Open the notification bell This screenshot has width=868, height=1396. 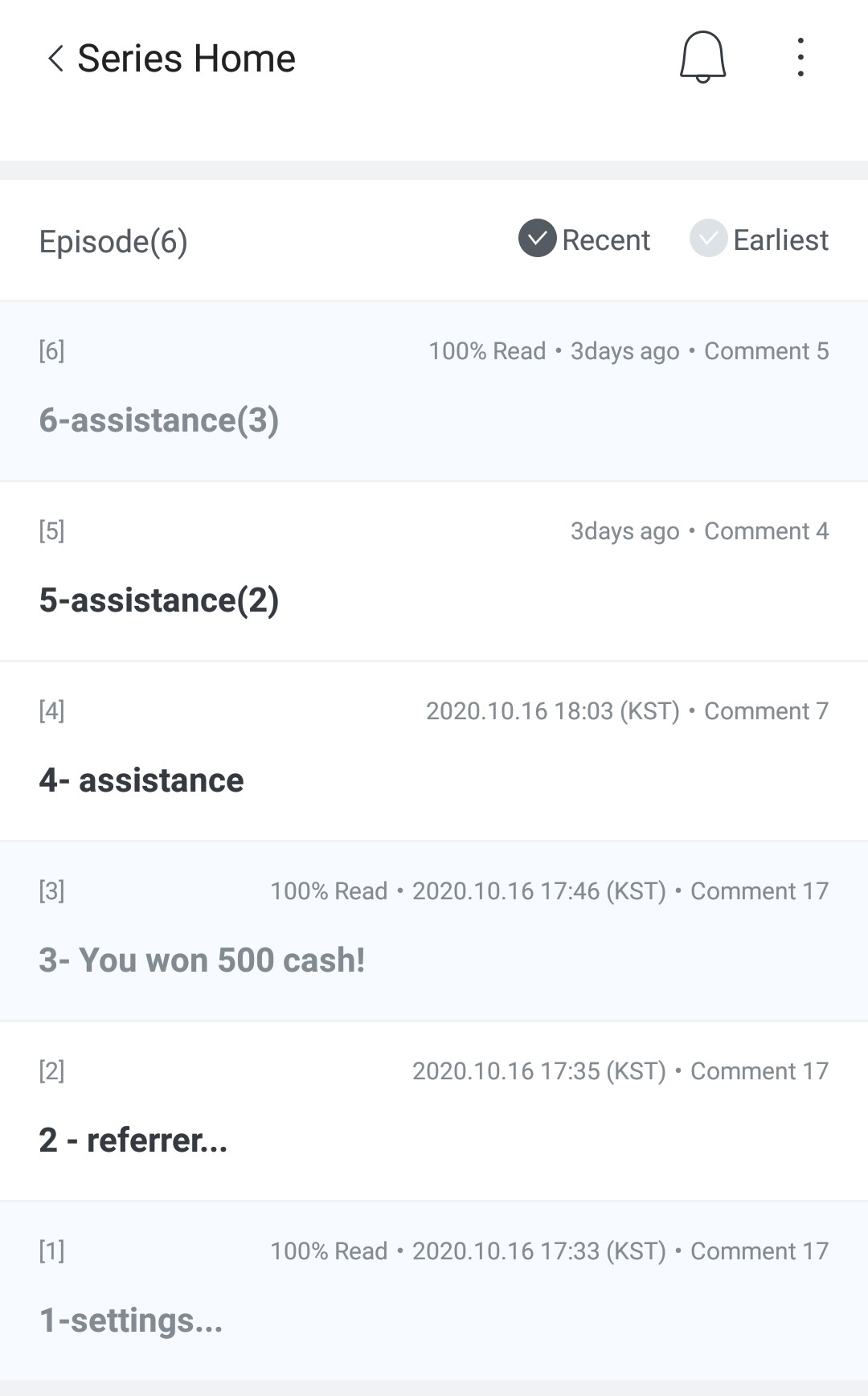[702, 57]
